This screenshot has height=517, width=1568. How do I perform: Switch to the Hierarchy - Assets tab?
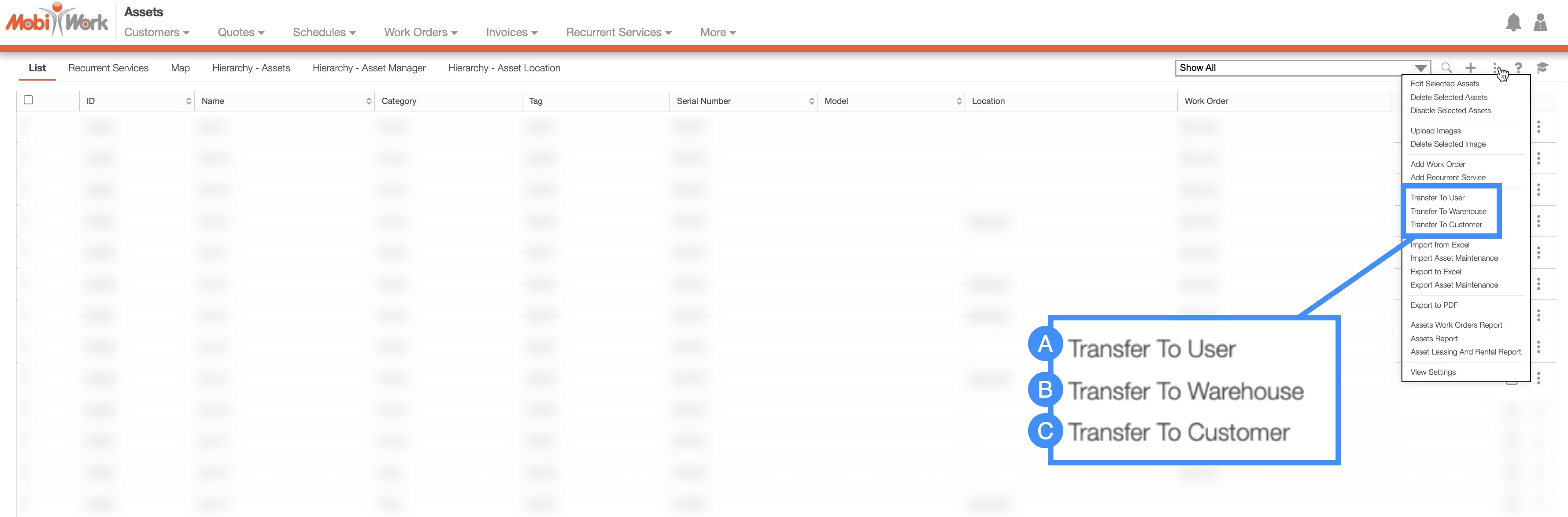(251, 68)
